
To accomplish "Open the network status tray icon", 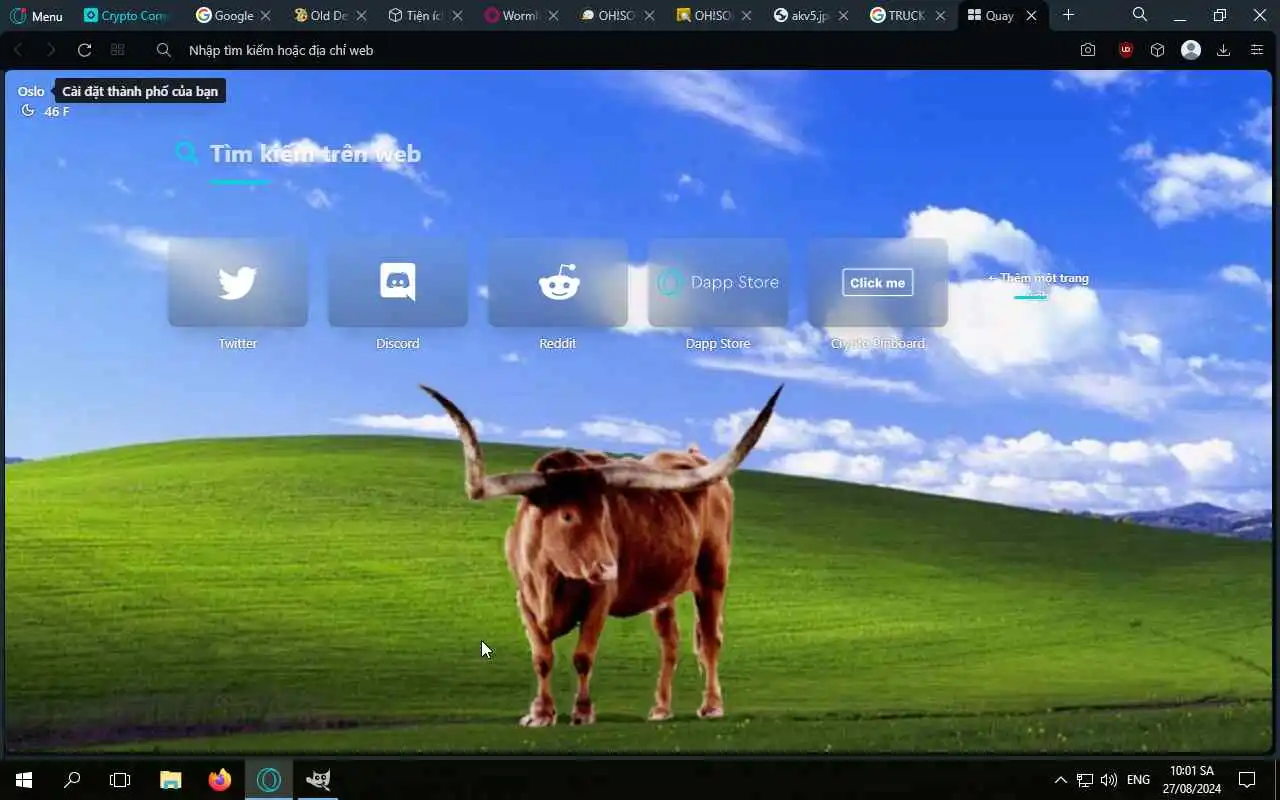I will [1085, 780].
